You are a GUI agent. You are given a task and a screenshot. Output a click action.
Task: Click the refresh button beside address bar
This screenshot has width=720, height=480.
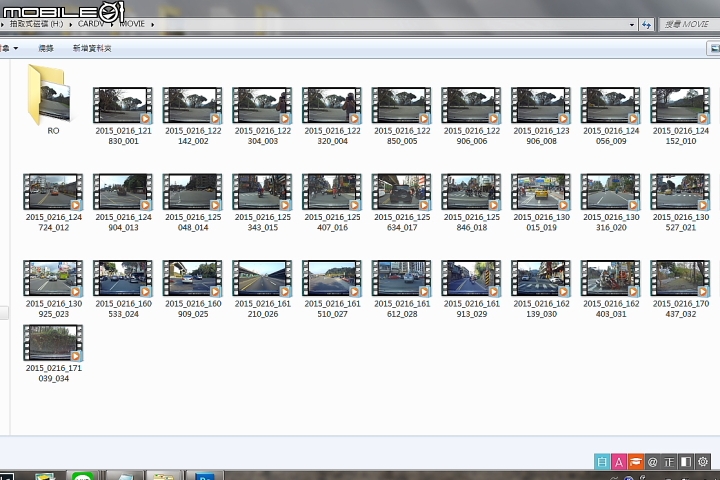coord(647,25)
